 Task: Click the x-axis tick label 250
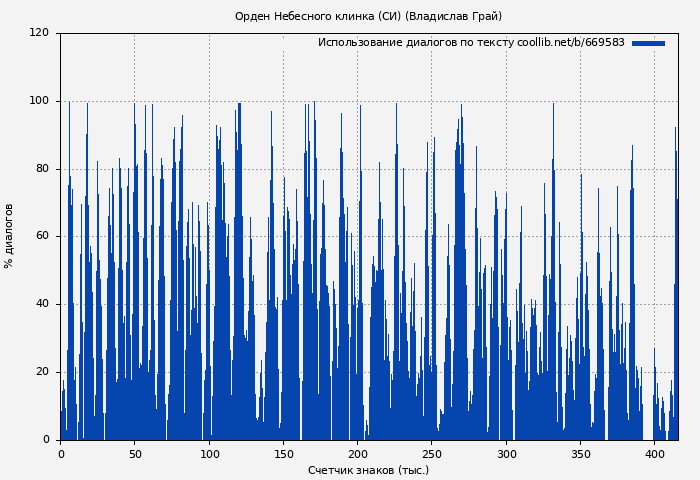pos(432,454)
